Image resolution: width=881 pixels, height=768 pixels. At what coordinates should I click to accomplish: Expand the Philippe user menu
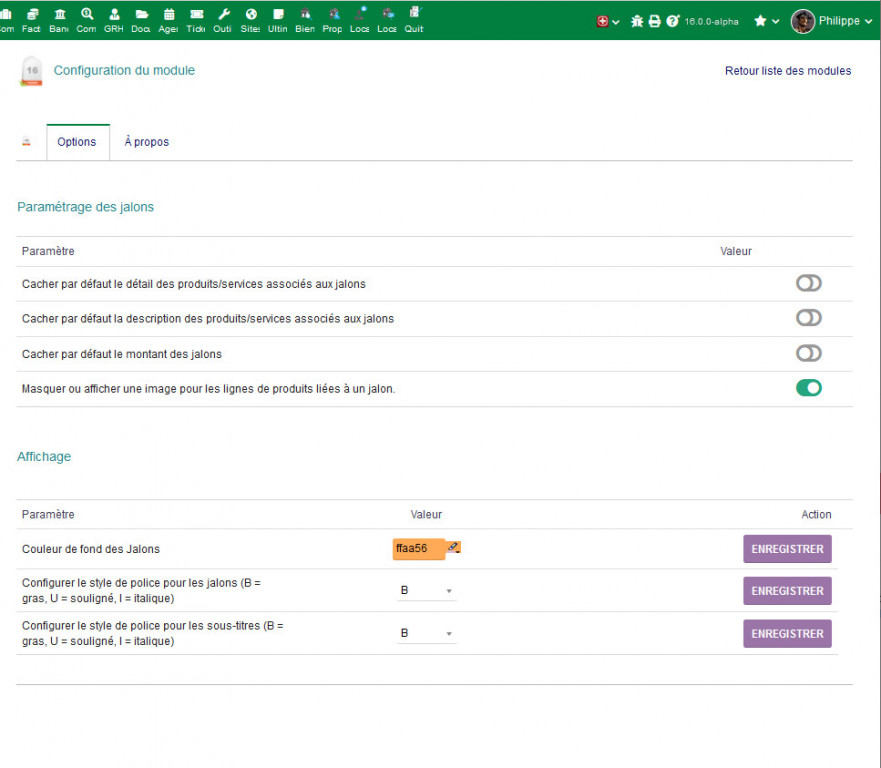pyautogui.click(x=832, y=21)
